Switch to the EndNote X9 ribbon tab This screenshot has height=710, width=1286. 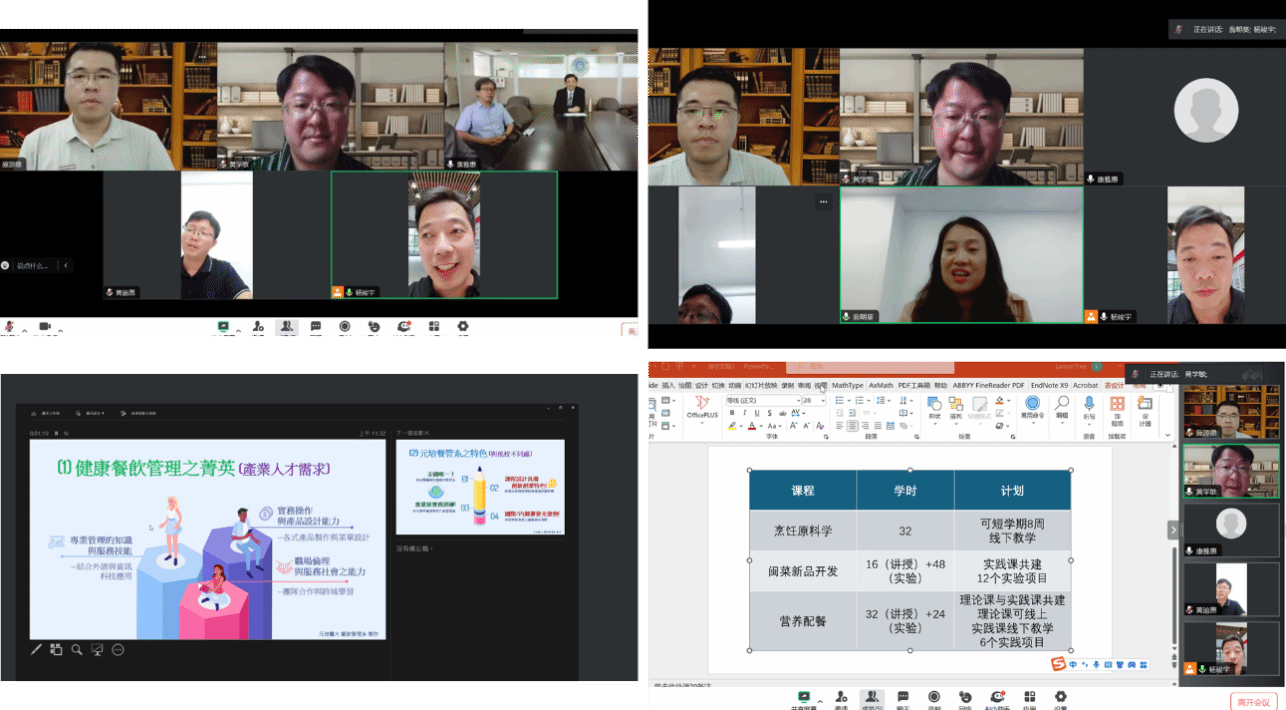point(1050,385)
